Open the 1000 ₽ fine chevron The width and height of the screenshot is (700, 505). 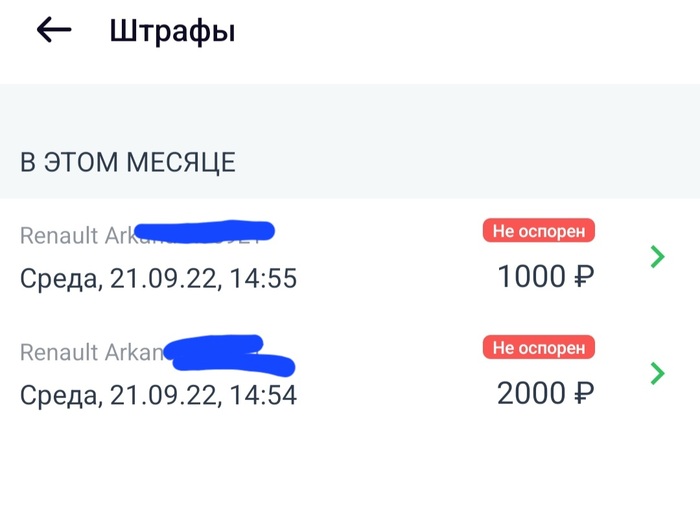[x=657, y=257]
